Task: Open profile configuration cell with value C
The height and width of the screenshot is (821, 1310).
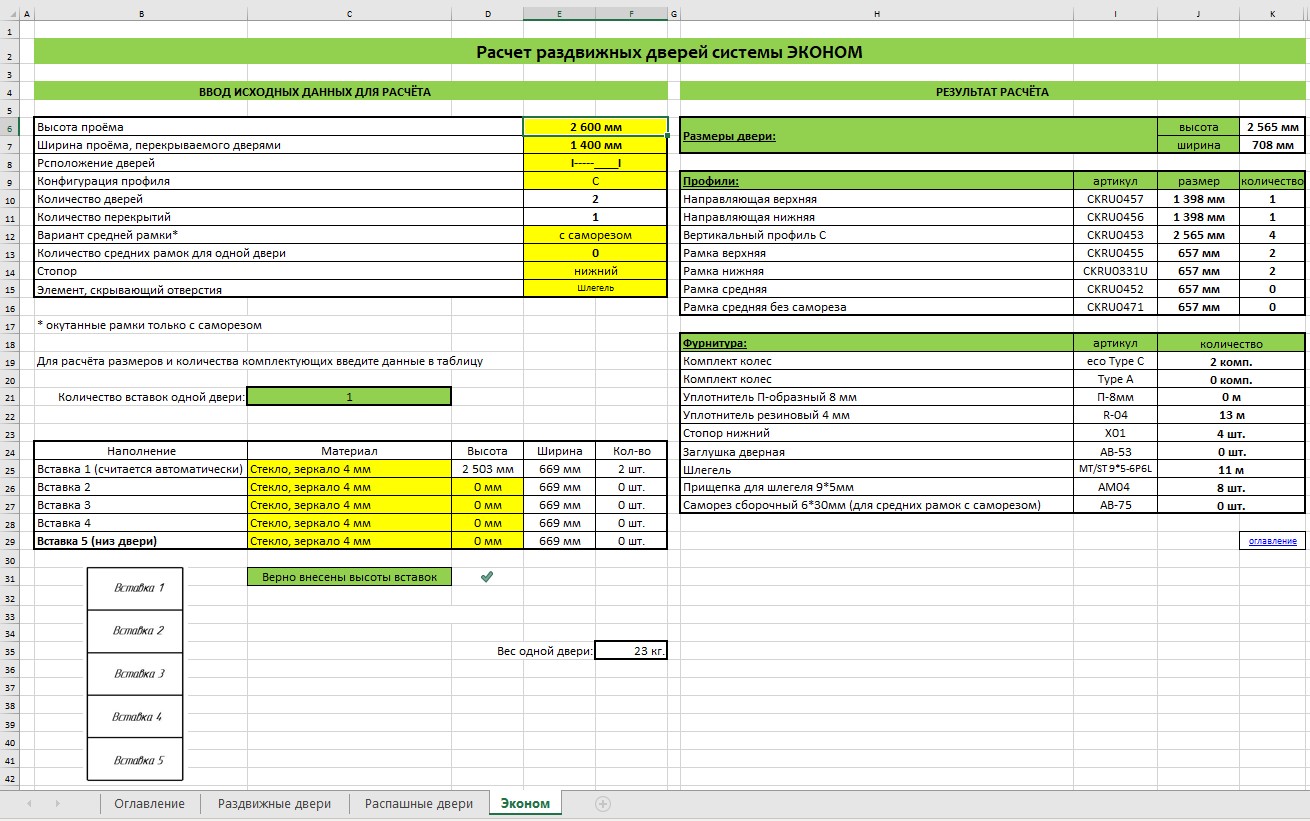Action: click(595, 181)
